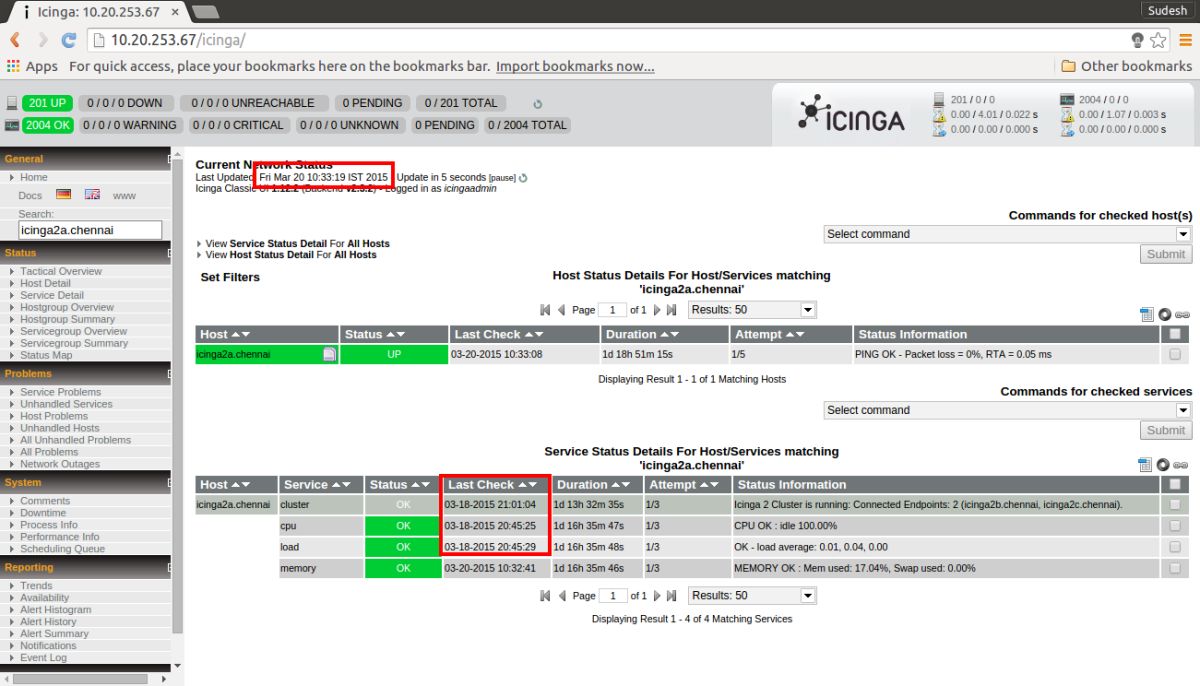This screenshot has width=1200, height=686.
Task: Click export table icon above service Status Information
Action: (x=1146, y=464)
